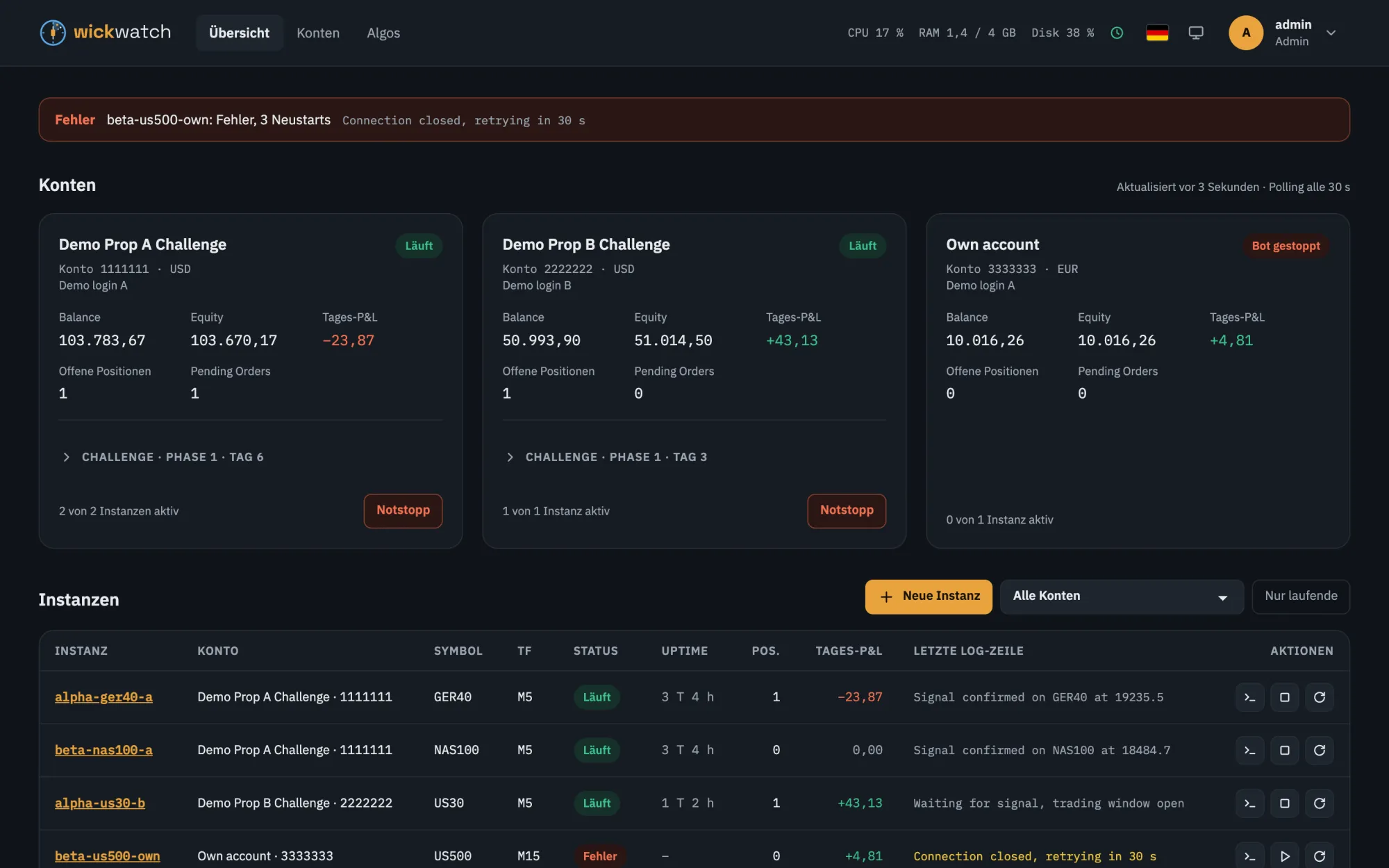This screenshot has width=1389, height=868.
Task: Start the beta-us500-own instance
Action: (x=1285, y=856)
